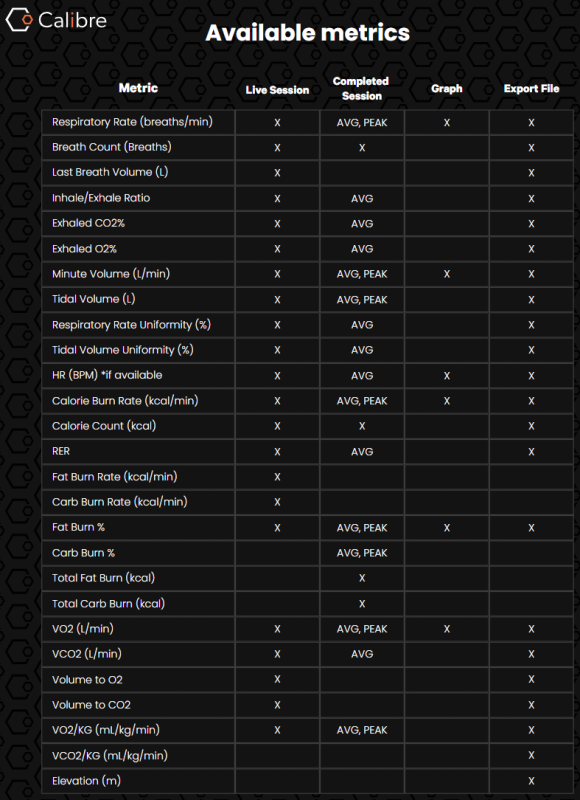Click the Respiratory Rate (breaths/min) row label
Image resolution: width=580 pixels, height=800 pixels.
click(x=132, y=122)
